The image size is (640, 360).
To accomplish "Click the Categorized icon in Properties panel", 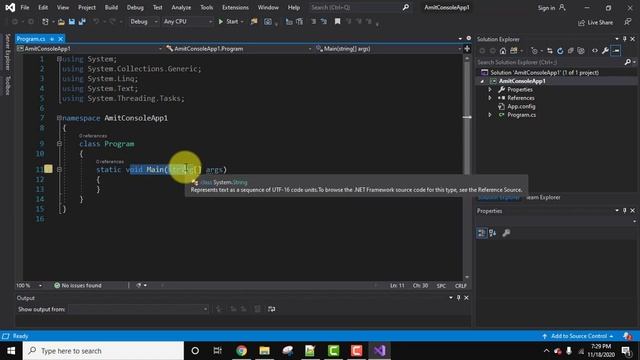I will tap(482, 233).
